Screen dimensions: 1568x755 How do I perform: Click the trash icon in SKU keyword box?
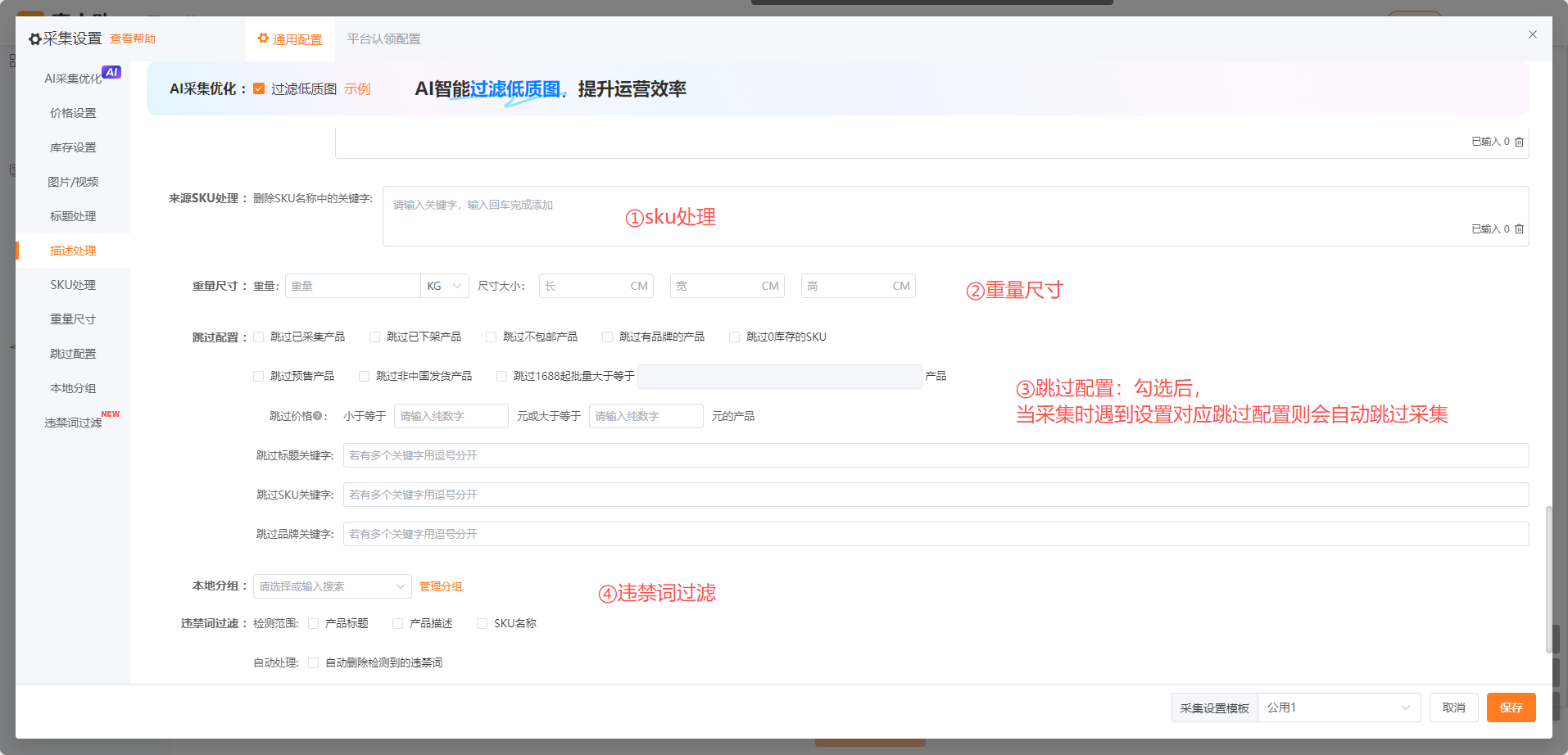click(x=1519, y=229)
